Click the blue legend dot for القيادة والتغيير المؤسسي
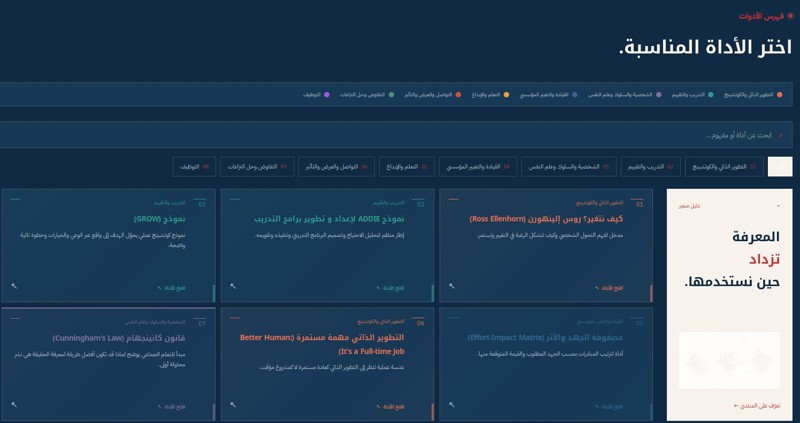The image size is (800, 423). pyautogui.click(x=575, y=95)
